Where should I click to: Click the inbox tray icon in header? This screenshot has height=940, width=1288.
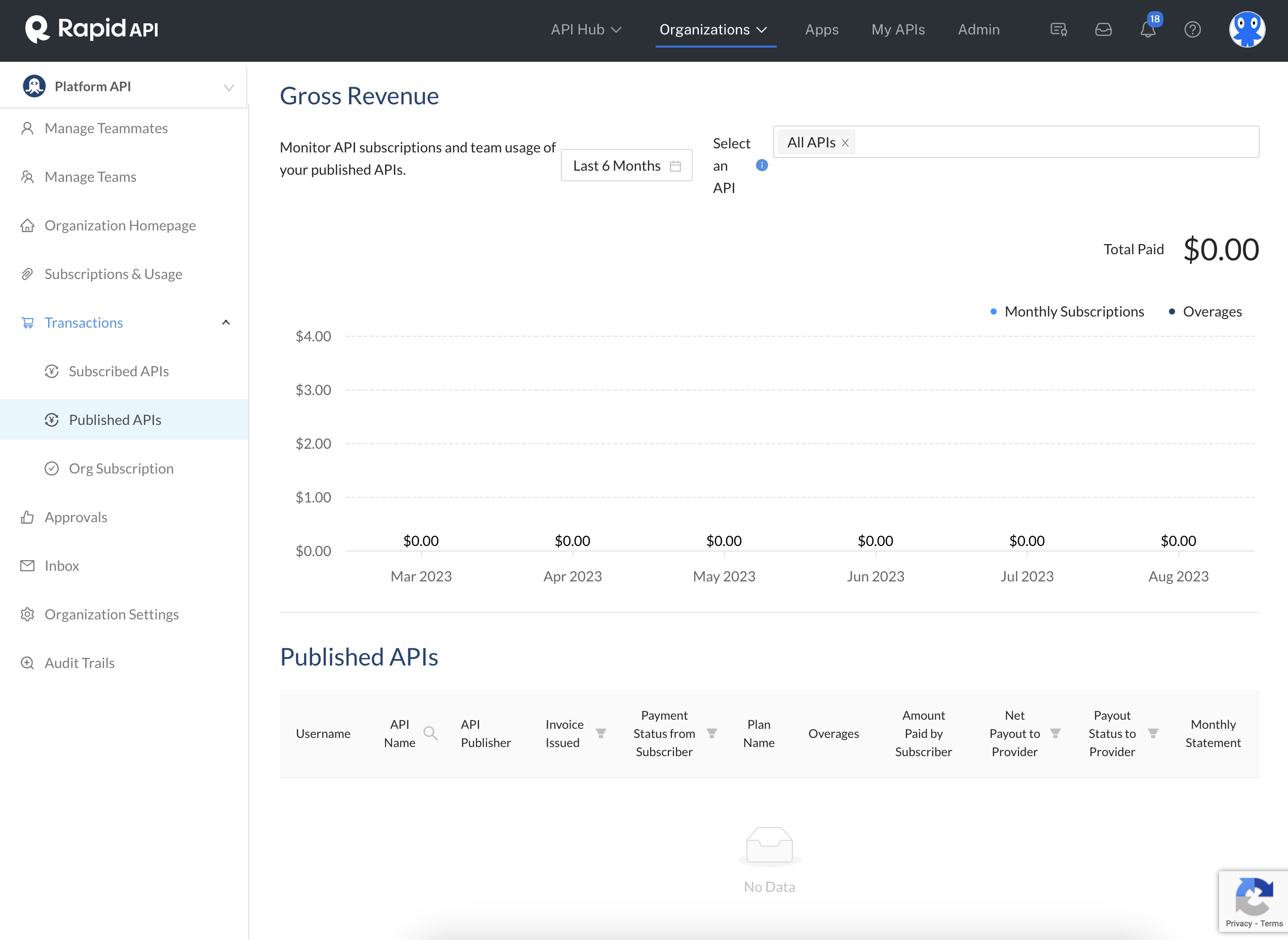click(x=1103, y=29)
